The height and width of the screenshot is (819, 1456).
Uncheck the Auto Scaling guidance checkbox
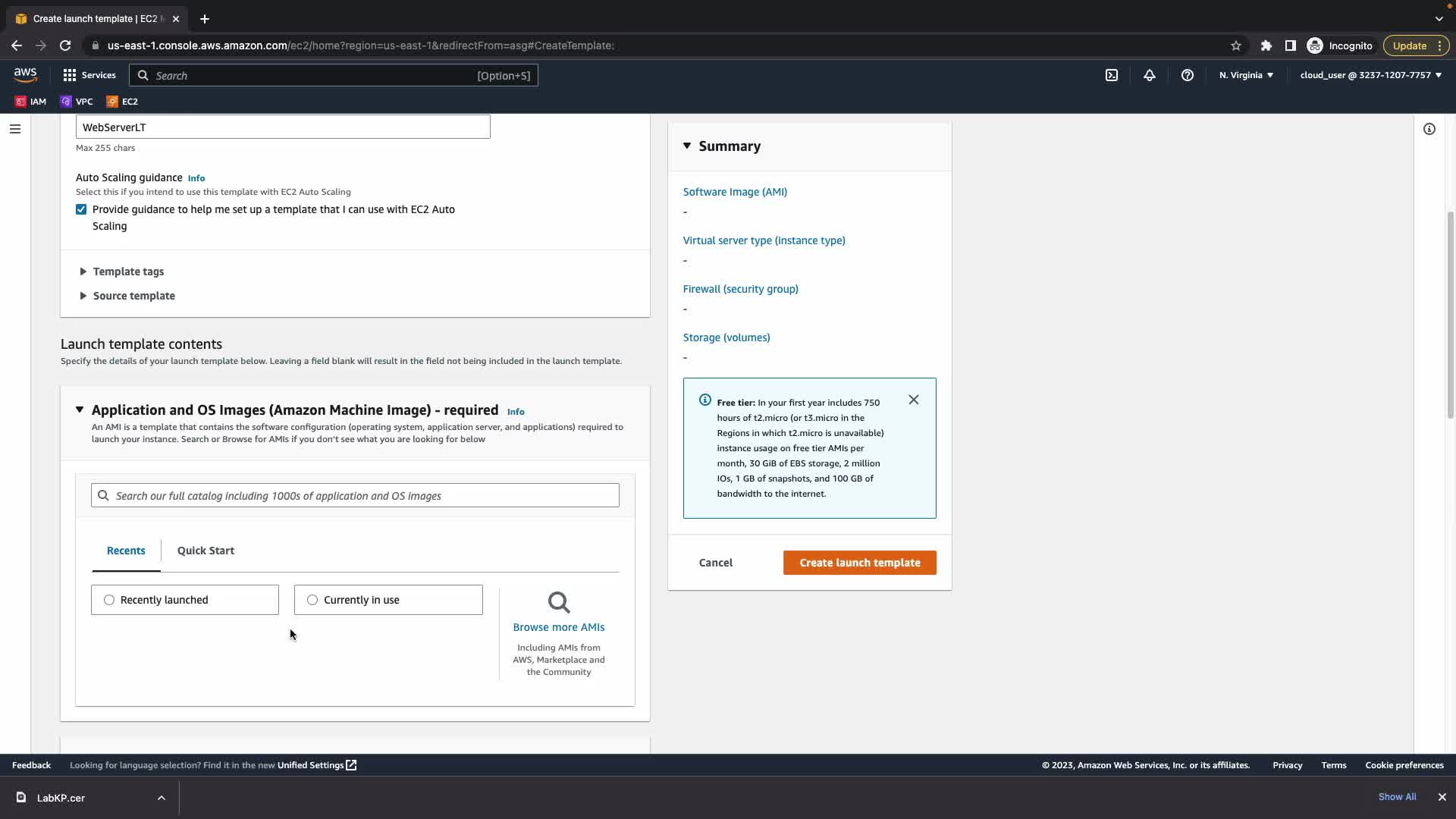(x=81, y=209)
